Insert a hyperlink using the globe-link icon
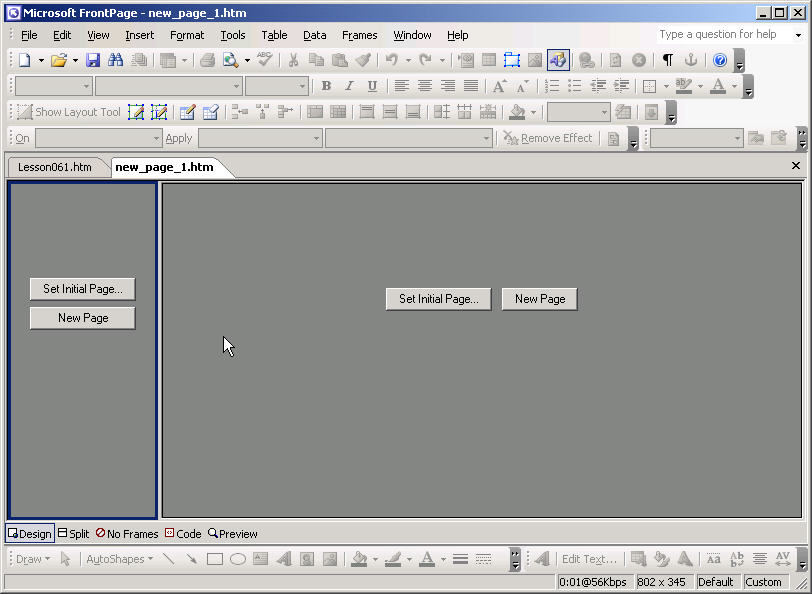Image resolution: width=812 pixels, height=594 pixels. (x=587, y=60)
